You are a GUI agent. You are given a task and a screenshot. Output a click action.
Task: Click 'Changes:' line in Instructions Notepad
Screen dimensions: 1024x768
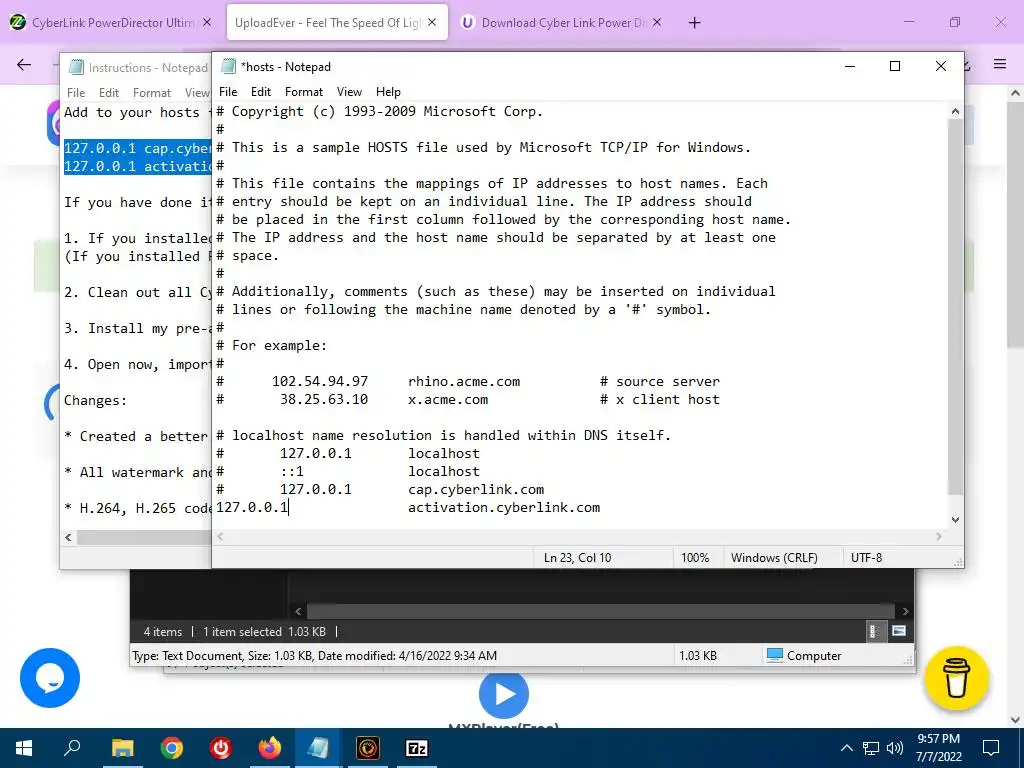pyautogui.click(x=95, y=400)
